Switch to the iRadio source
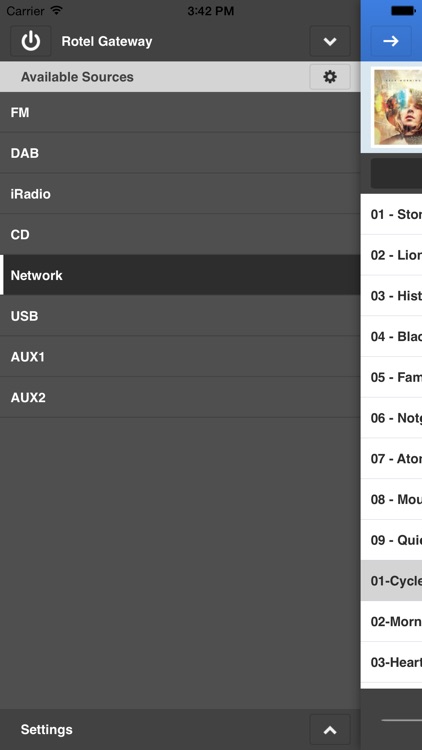422x750 pixels. 180,194
